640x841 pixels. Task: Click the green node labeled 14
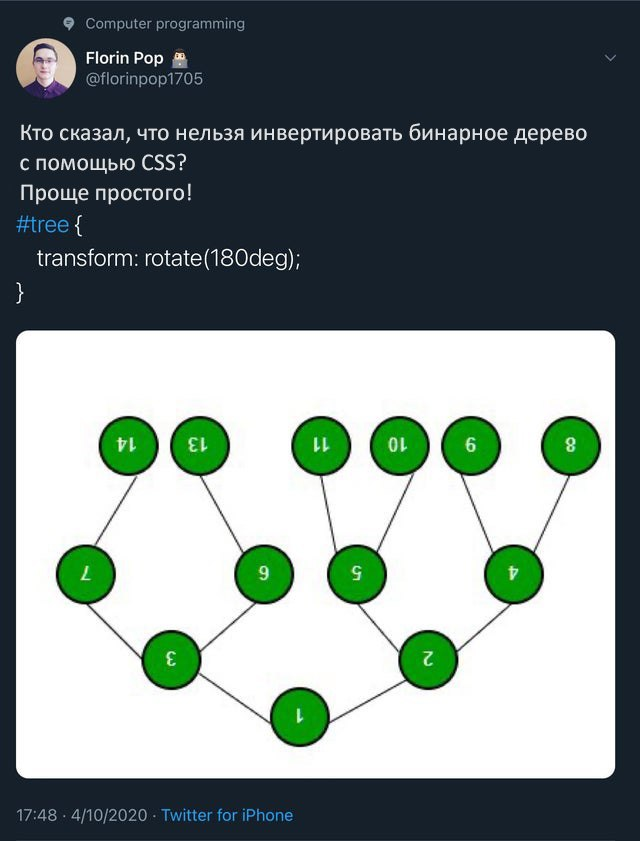(x=129, y=446)
